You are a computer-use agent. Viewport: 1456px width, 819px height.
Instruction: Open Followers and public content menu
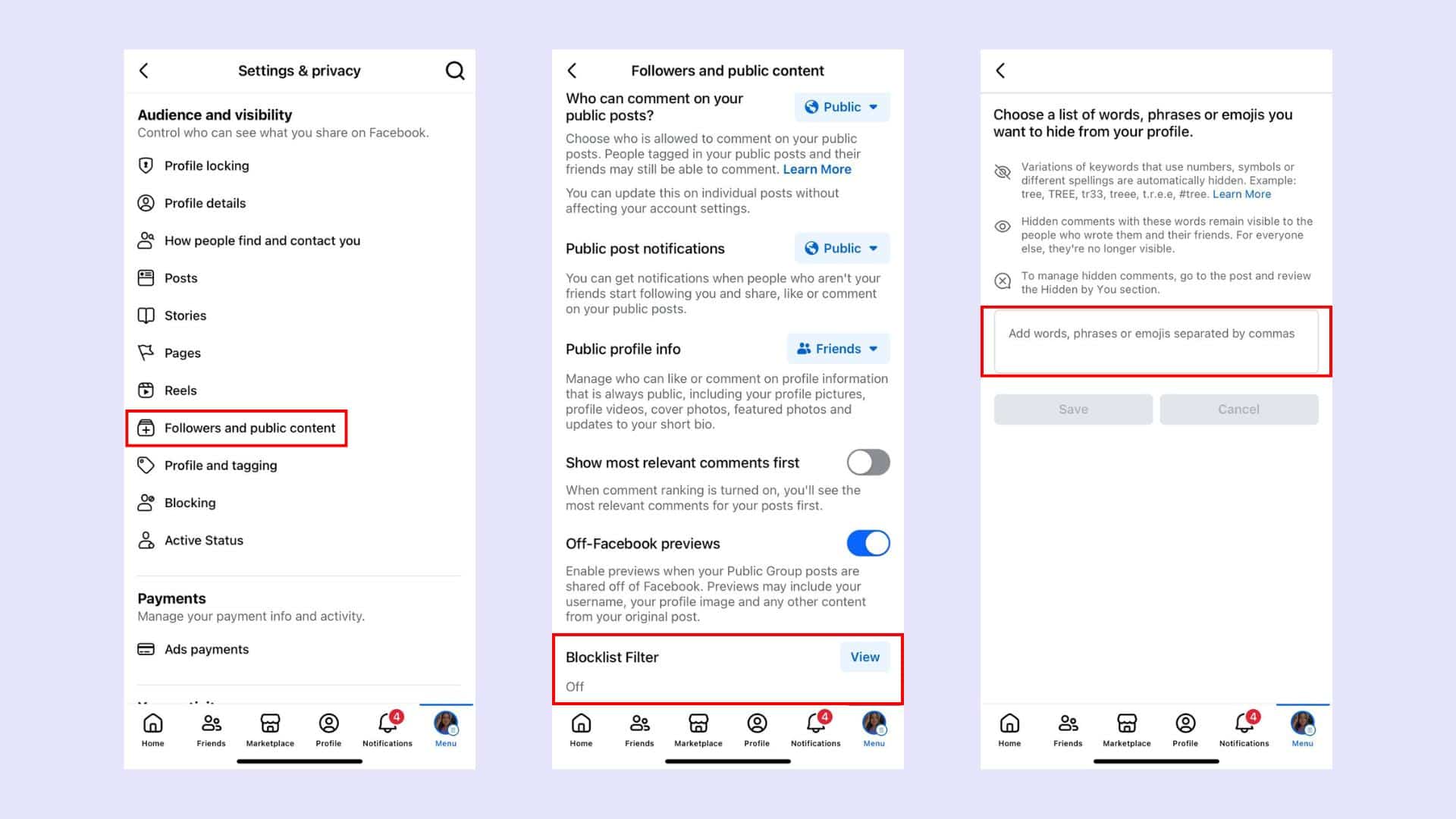click(250, 427)
